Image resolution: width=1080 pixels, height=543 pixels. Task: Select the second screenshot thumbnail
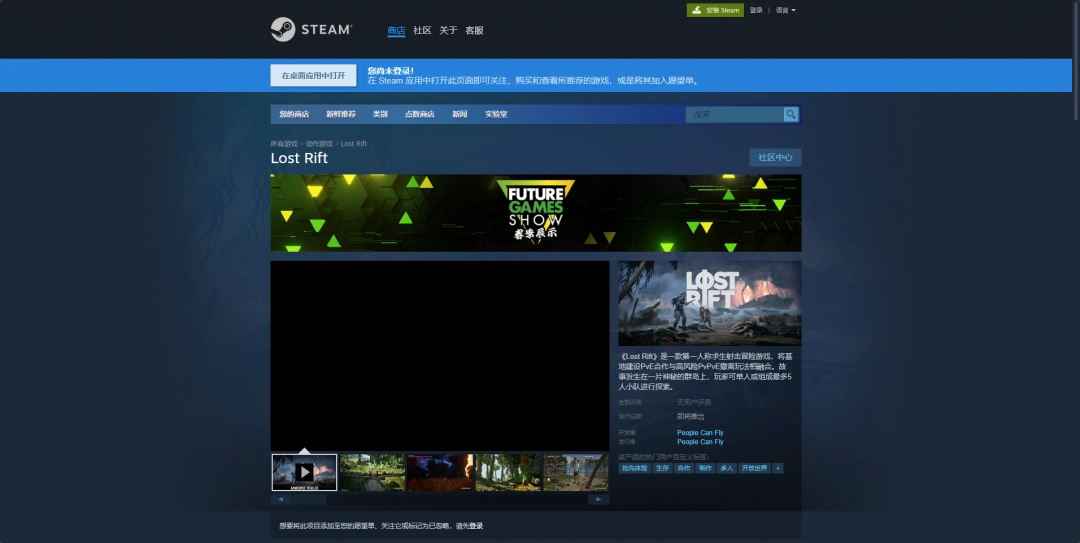click(x=372, y=472)
